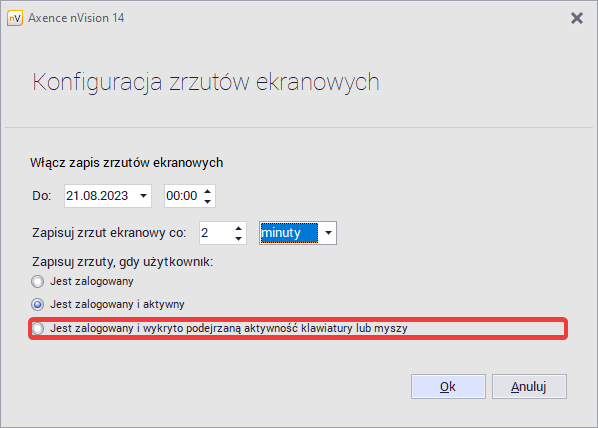Select 'Jest zalogowany i aktywny' radio button
Image resolution: width=598 pixels, height=428 pixels.
(x=37, y=304)
